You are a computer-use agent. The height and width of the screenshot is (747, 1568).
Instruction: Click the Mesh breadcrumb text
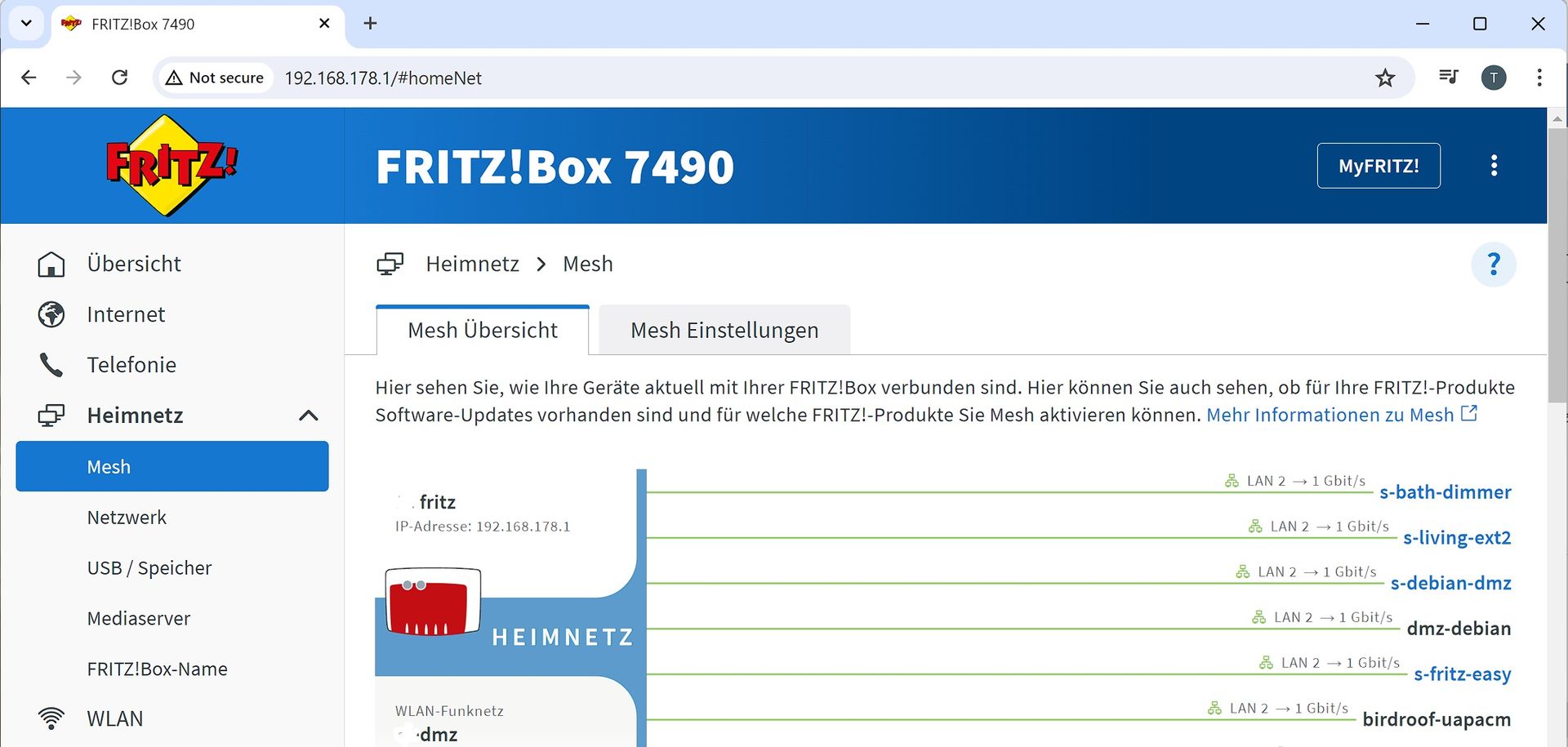click(588, 264)
